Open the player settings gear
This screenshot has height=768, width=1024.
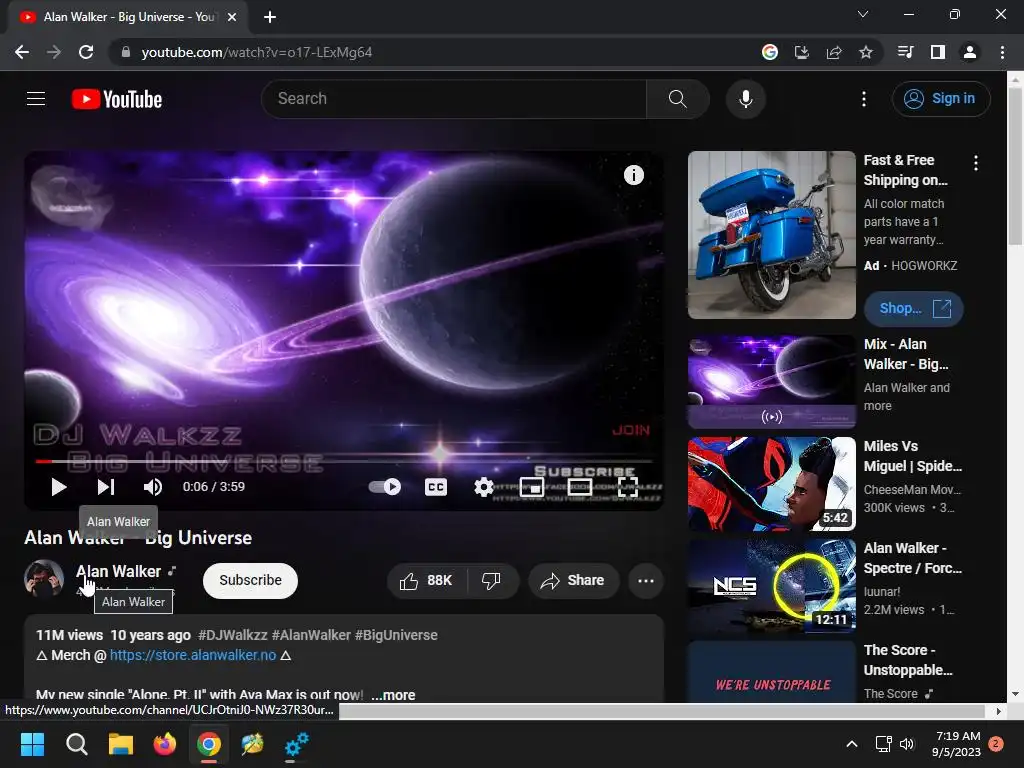point(484,487)
